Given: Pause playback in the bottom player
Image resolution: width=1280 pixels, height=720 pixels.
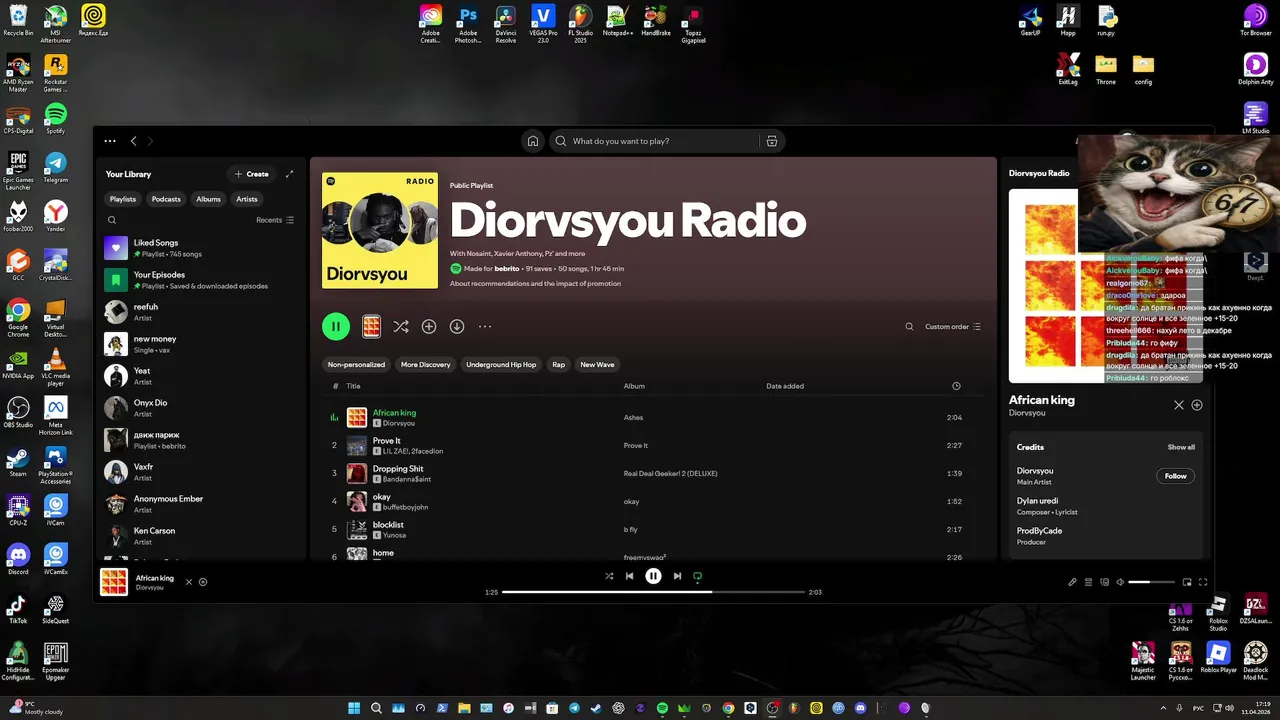Looking at the screenshot, I should (x=653, y=576).
